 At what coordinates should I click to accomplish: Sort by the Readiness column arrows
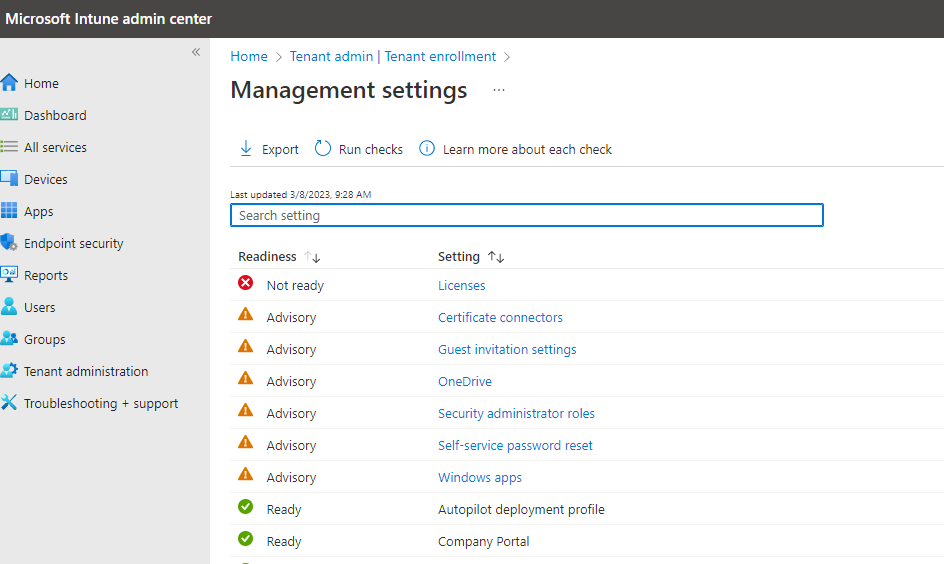312,257
